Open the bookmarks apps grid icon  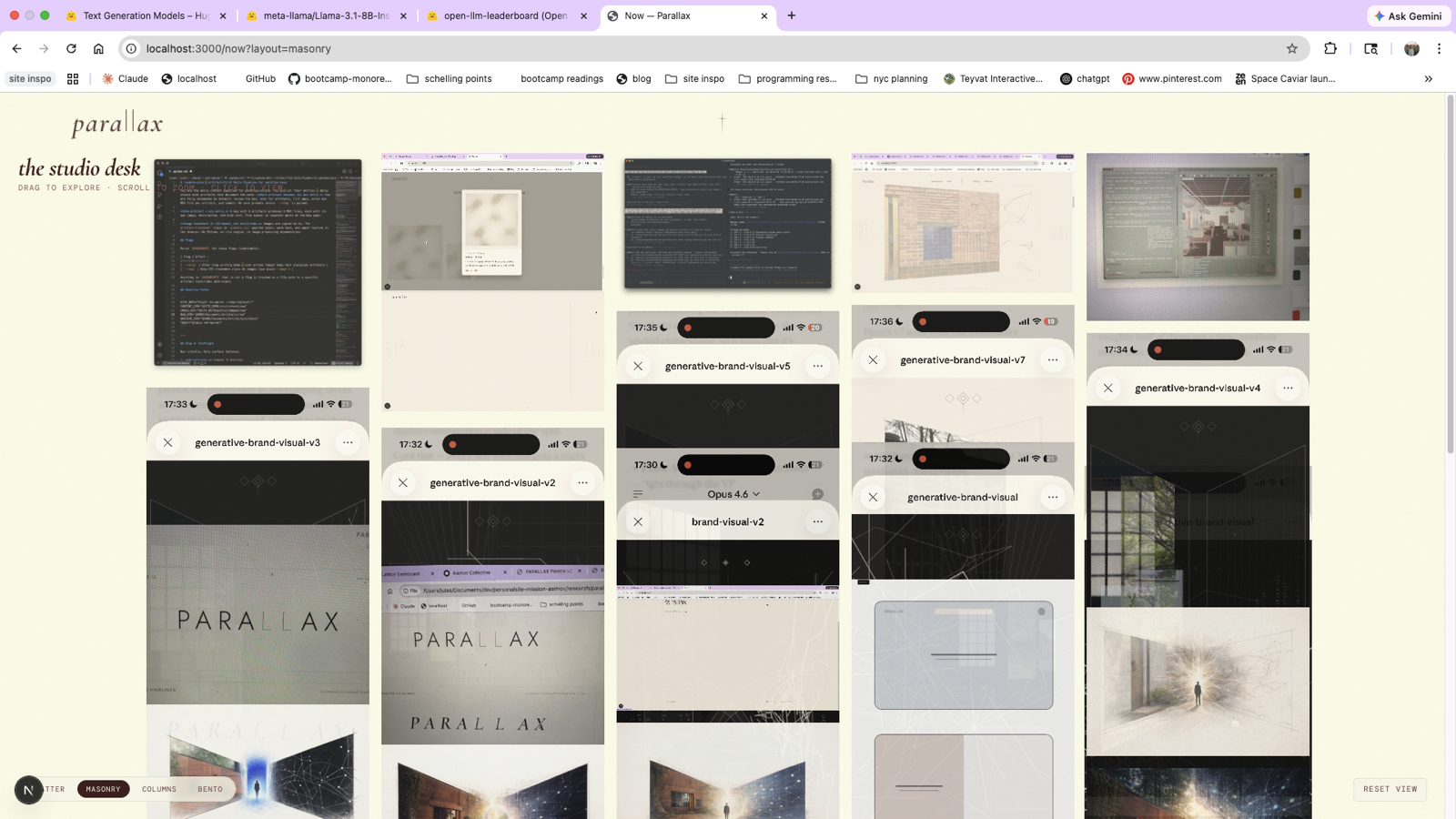tap(73, 79)
